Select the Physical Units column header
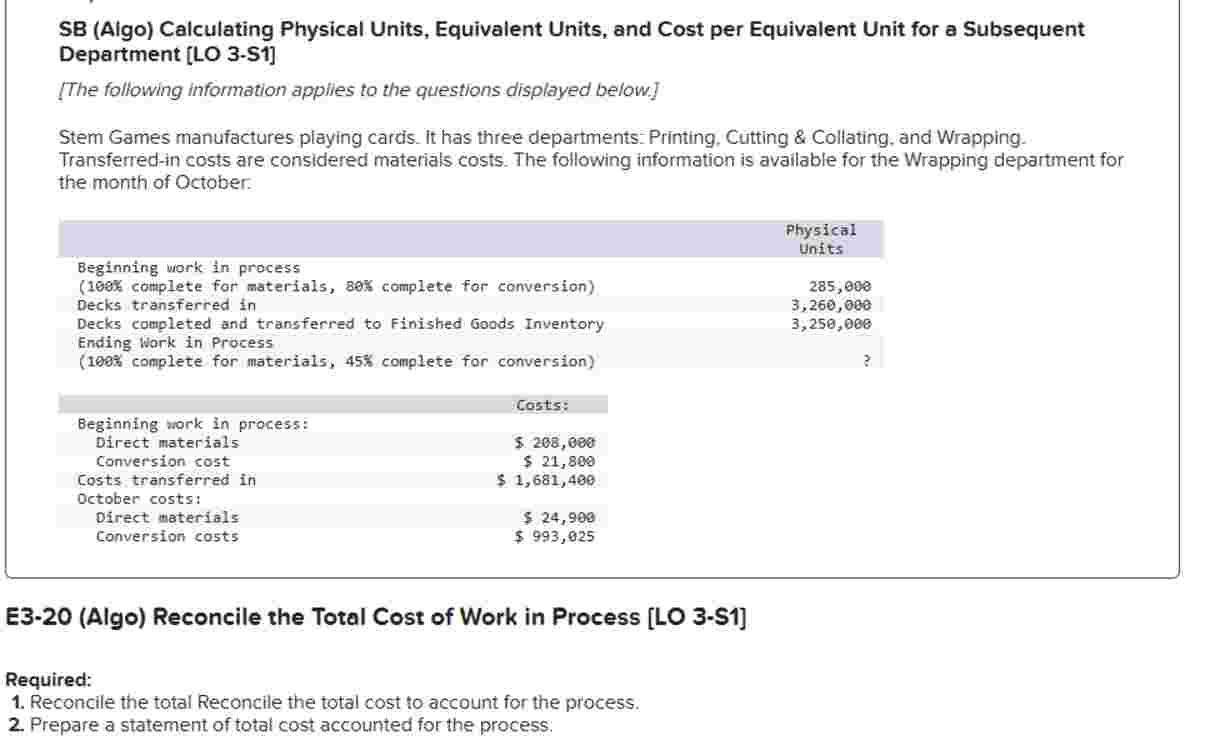The image size is (1227, 745). (819, 236)
